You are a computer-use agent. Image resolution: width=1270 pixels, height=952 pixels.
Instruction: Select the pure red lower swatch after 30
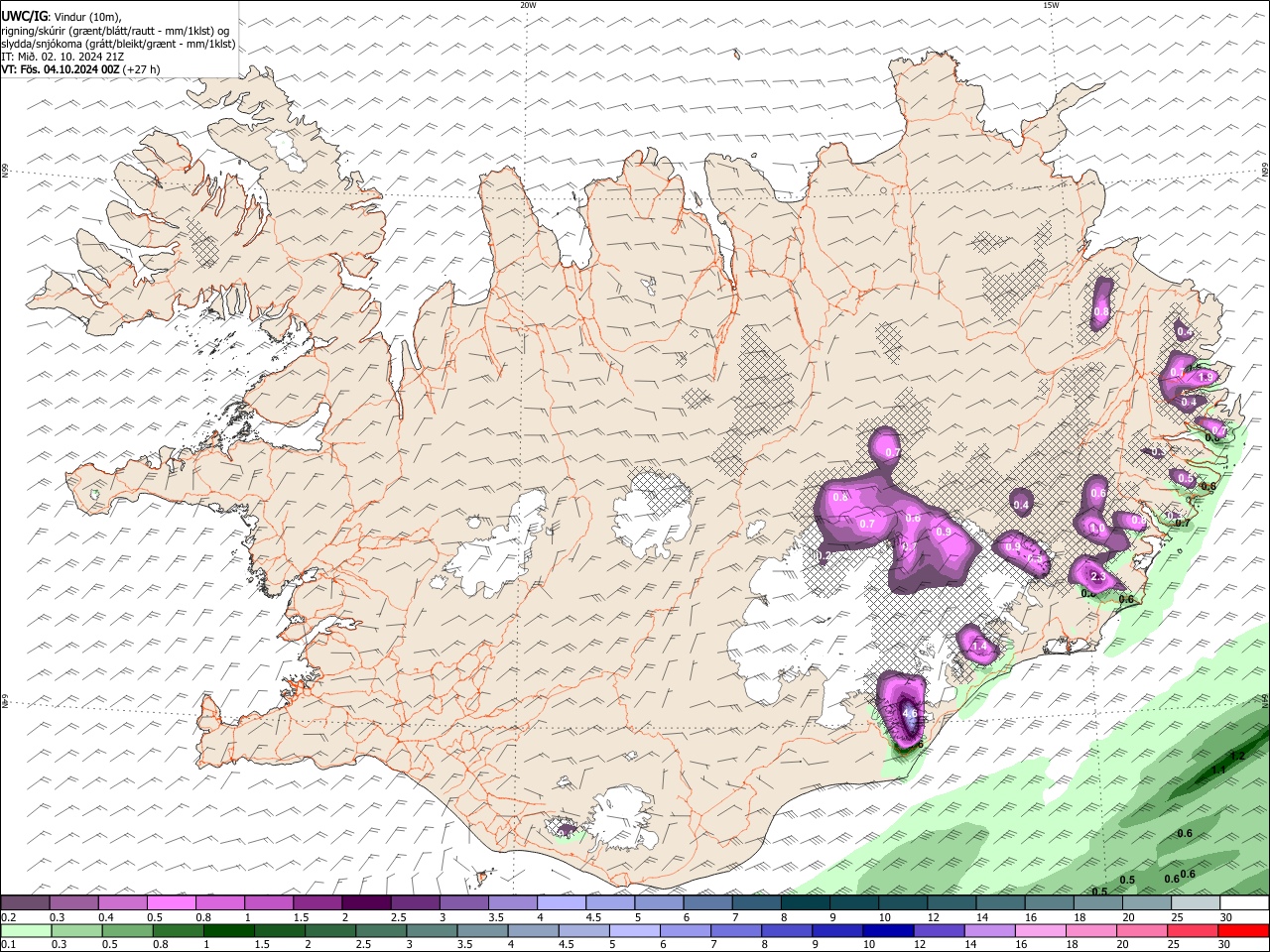point(1244,931)
